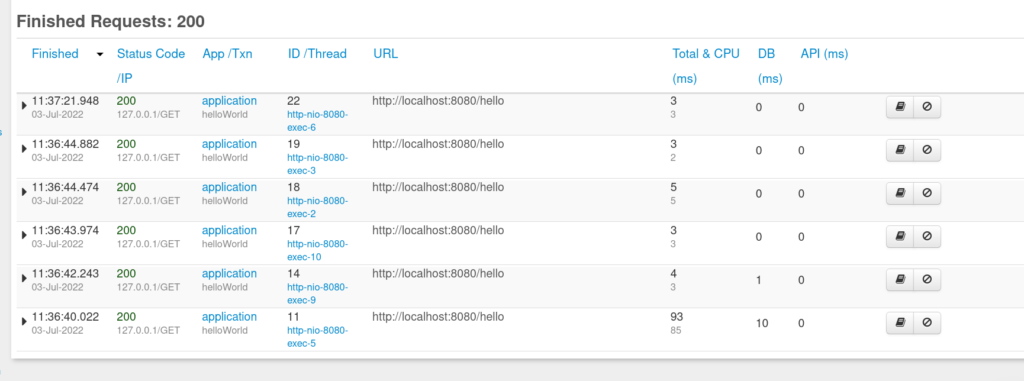Select URL text in request ID 22 row

438,101
